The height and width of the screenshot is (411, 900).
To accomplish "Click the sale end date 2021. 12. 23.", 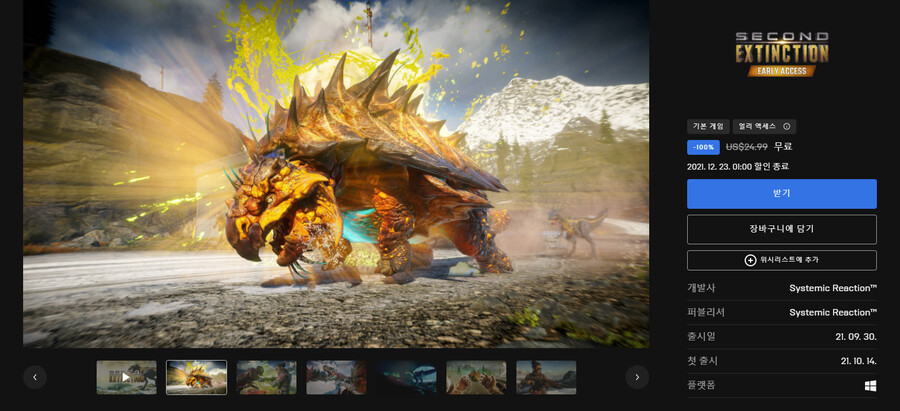I will pyautogui.click(x=738, y=167).
